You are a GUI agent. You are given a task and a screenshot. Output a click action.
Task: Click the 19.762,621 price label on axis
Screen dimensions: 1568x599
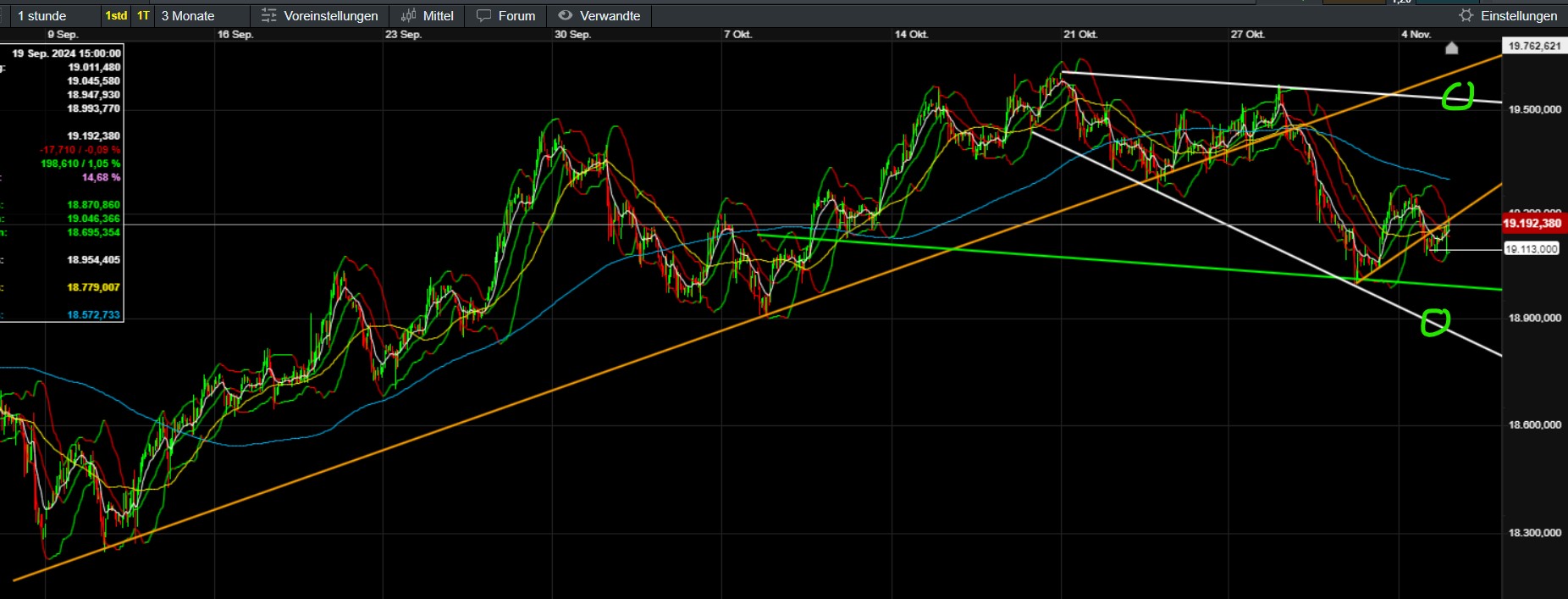pyautogui.click(x=1533, y=46)
